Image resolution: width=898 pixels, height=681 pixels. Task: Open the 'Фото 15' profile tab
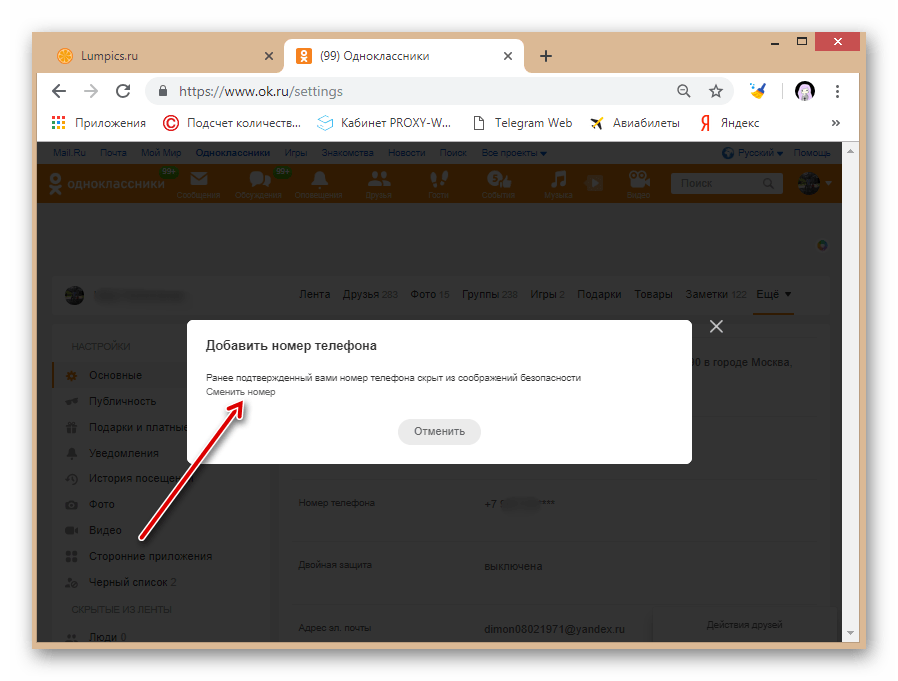429,294
